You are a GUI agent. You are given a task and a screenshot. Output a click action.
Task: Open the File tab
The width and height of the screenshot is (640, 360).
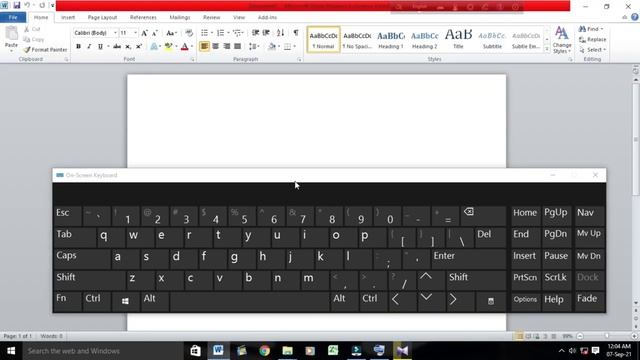pos(13,18)
